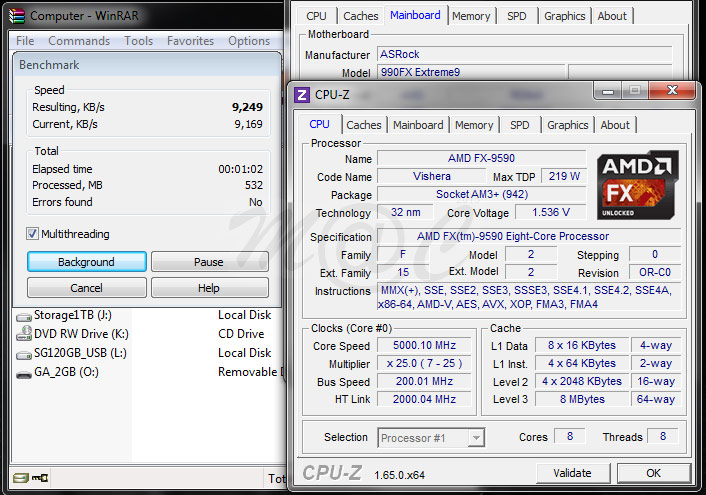706x495 pixels.
Task: Click the HT Link 2000.04 MHz value
Action: tap(424, 399)
